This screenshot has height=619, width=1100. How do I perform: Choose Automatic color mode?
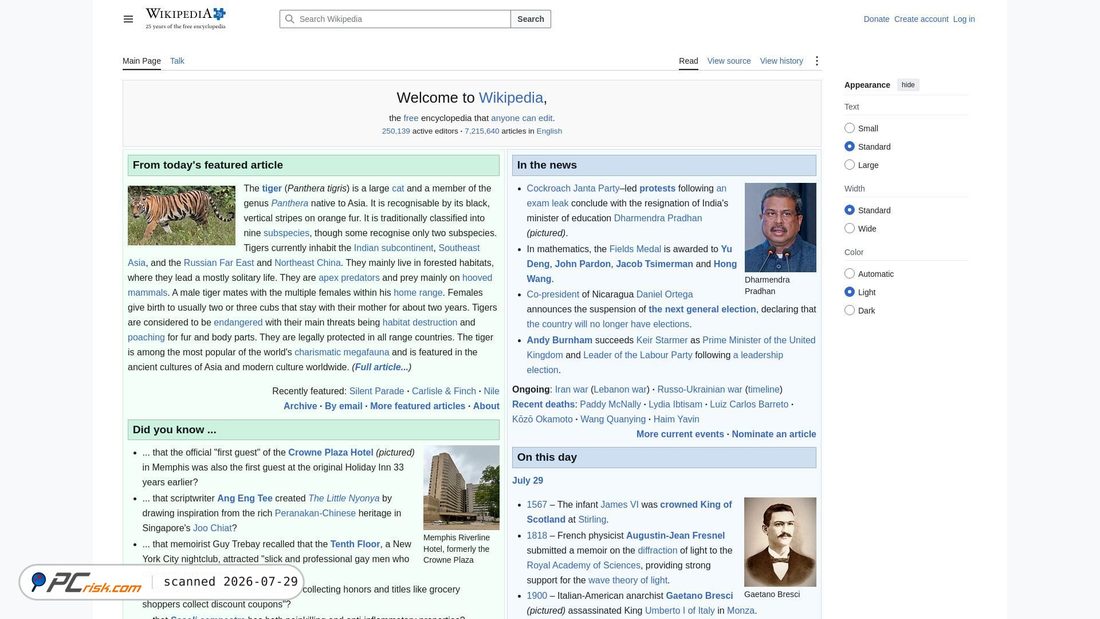[x=850, y=274]
